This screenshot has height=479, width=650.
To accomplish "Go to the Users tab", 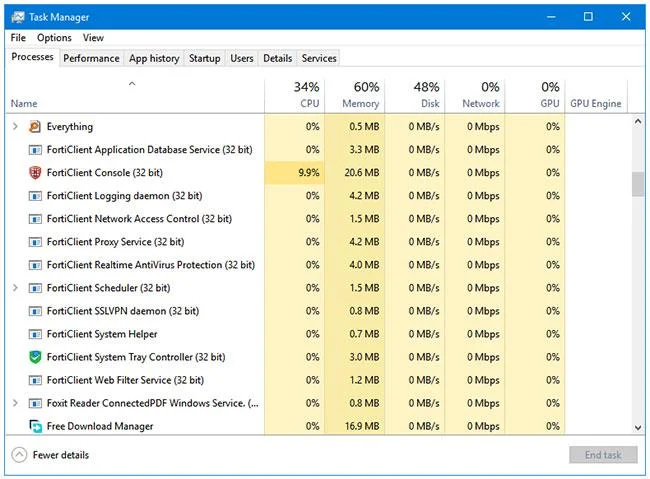I will pos(242,58).
